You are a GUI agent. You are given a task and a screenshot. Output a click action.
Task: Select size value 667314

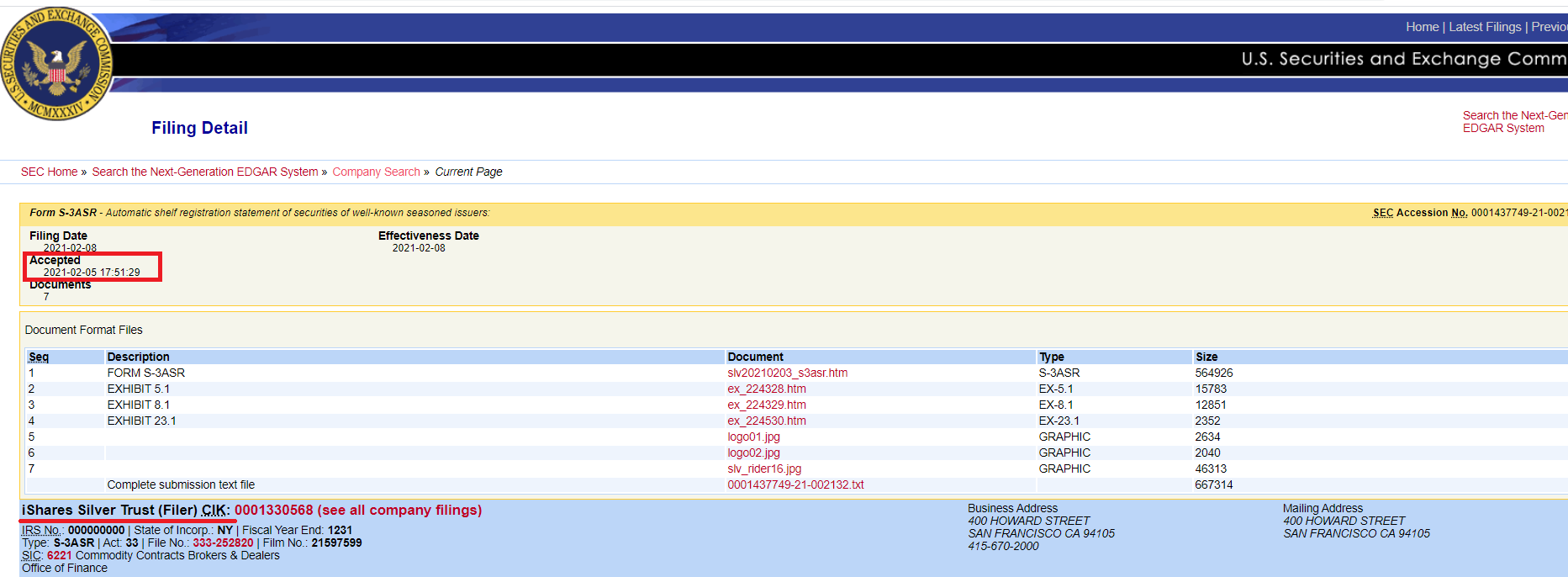tap(1214, 484)
